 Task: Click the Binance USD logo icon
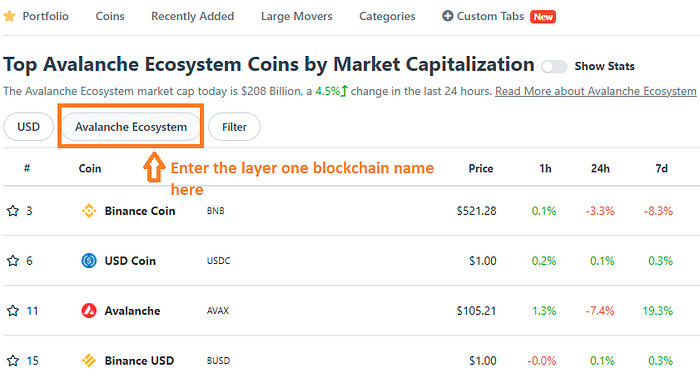tap(89, 360)
